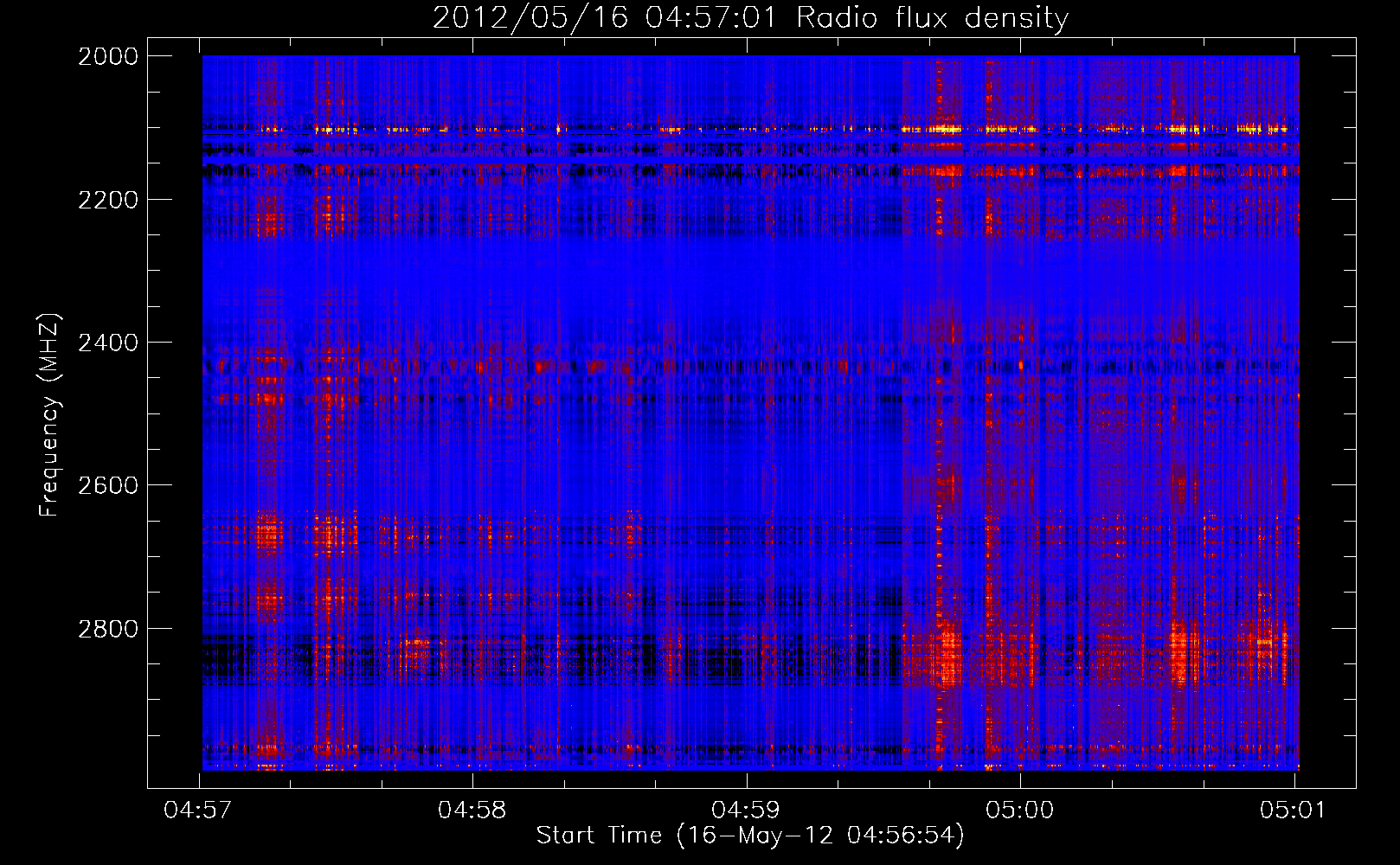
Task: Select the 2200 frequency tick label
Action: (108, 200)
